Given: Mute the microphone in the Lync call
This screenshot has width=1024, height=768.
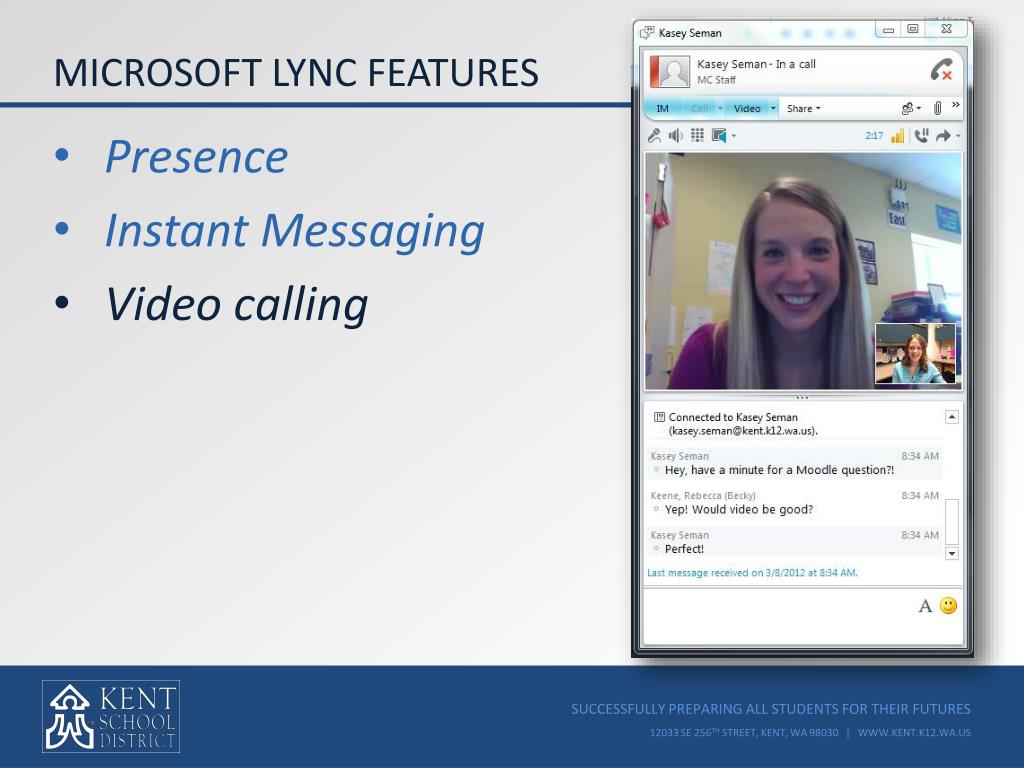Looking at the screenshot, I should coord(654,135).
